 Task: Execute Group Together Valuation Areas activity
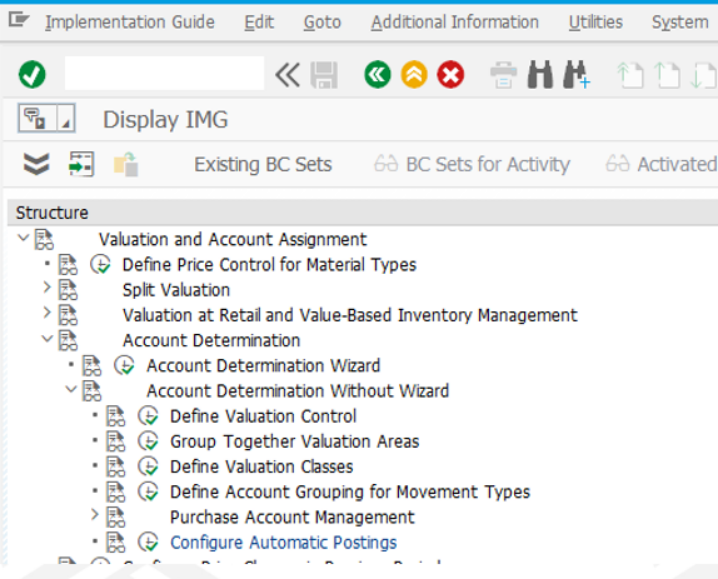(x=148, y=441)
